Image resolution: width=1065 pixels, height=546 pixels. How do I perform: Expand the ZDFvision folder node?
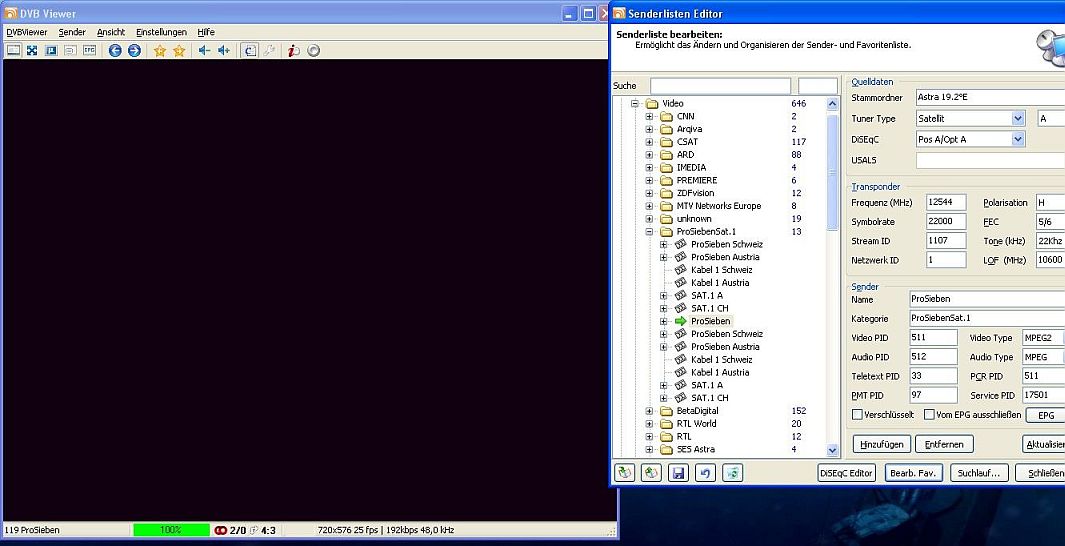[x=649, y=194]
